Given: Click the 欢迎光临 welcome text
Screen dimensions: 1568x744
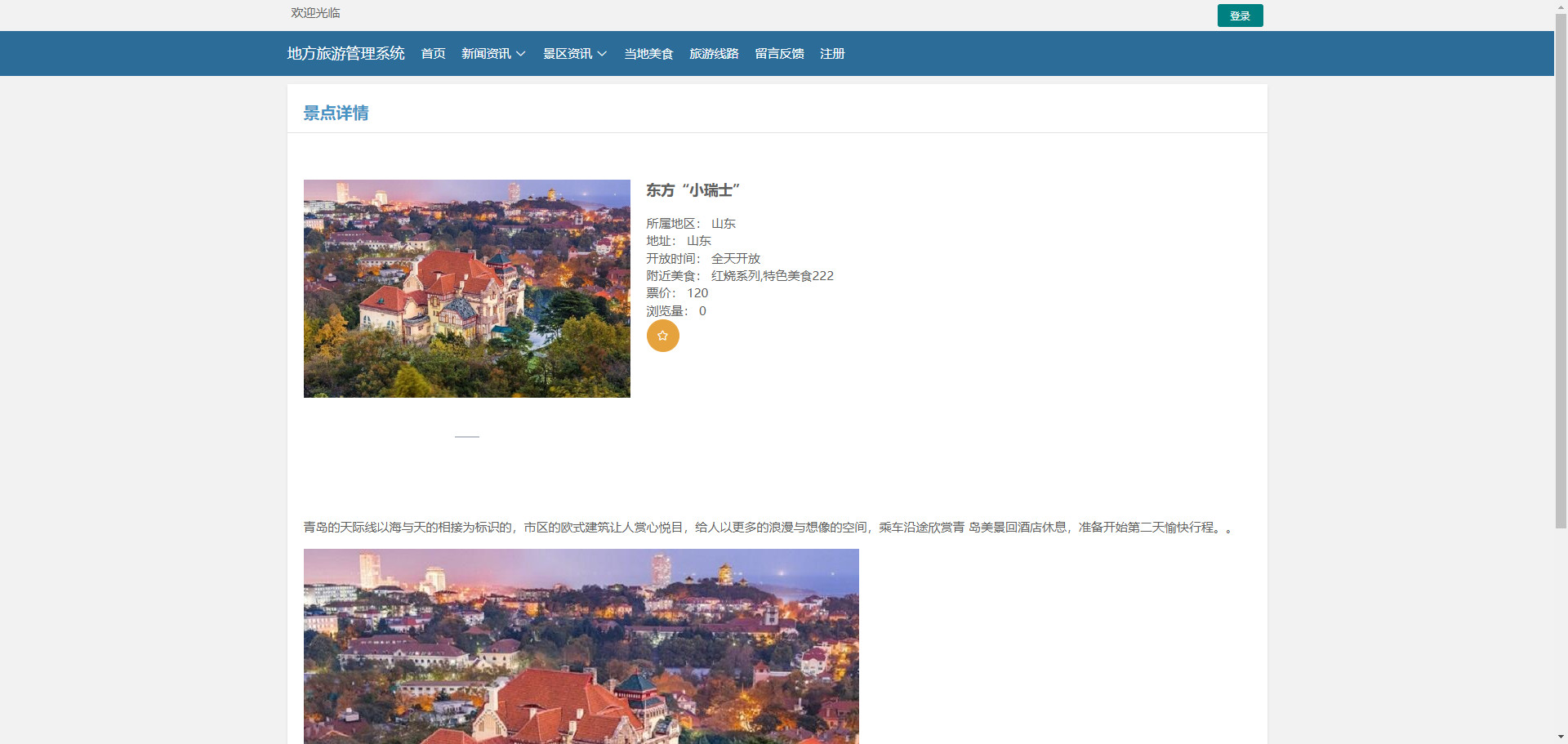Looking at the screenshot, I should (x=315, y=13).
